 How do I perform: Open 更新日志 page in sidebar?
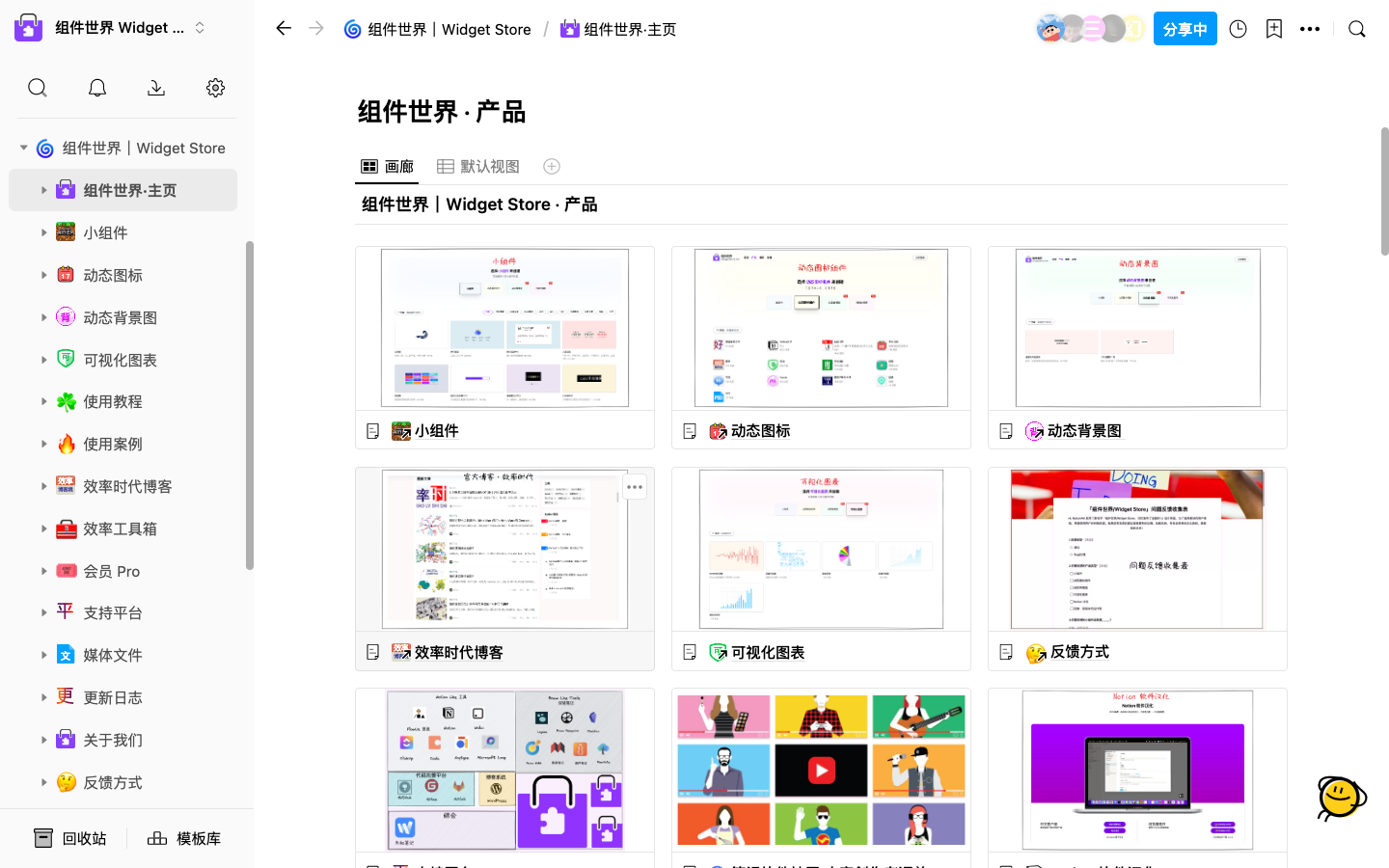123,697
